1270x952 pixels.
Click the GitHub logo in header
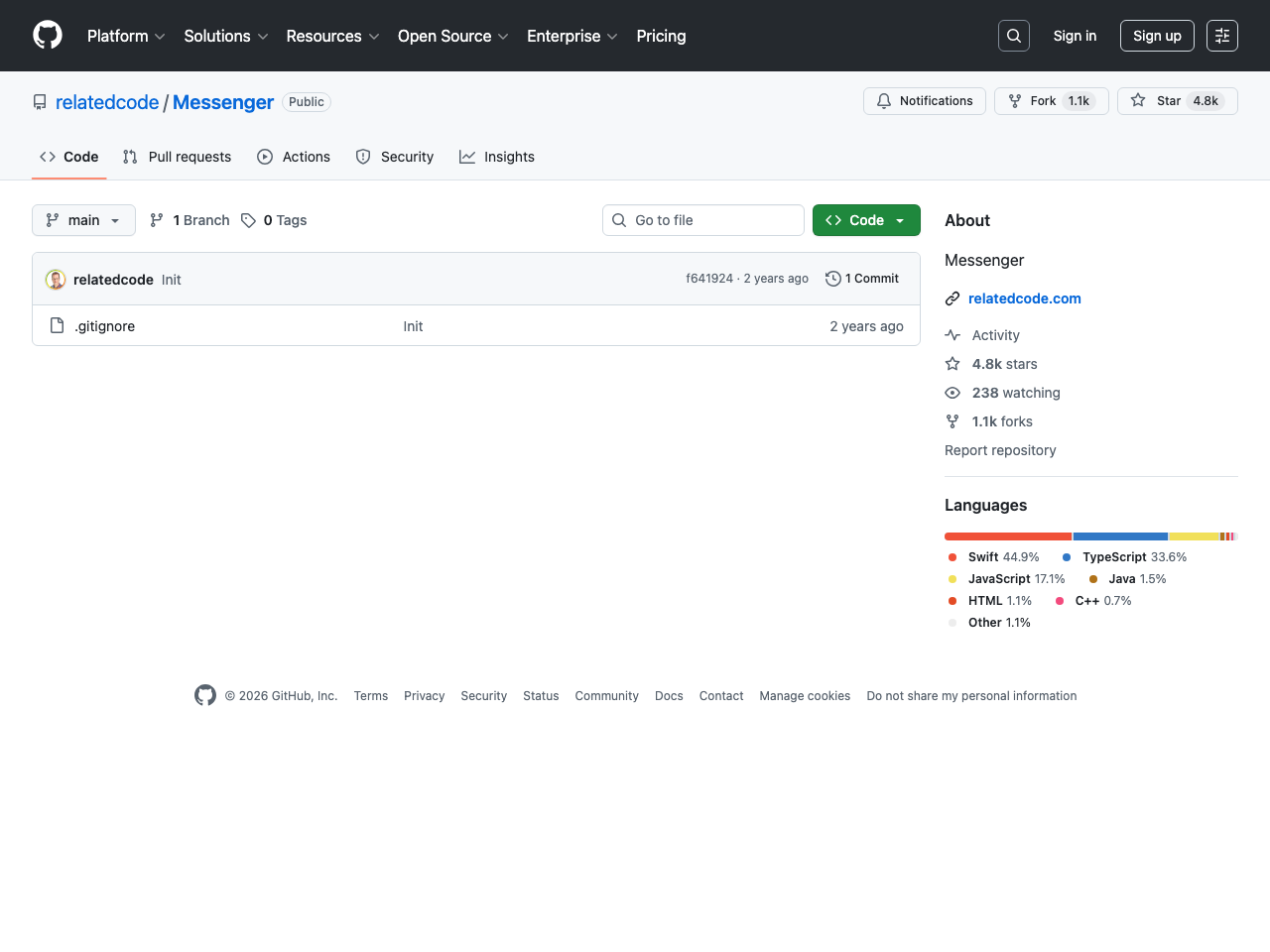(x=48, y=36)
